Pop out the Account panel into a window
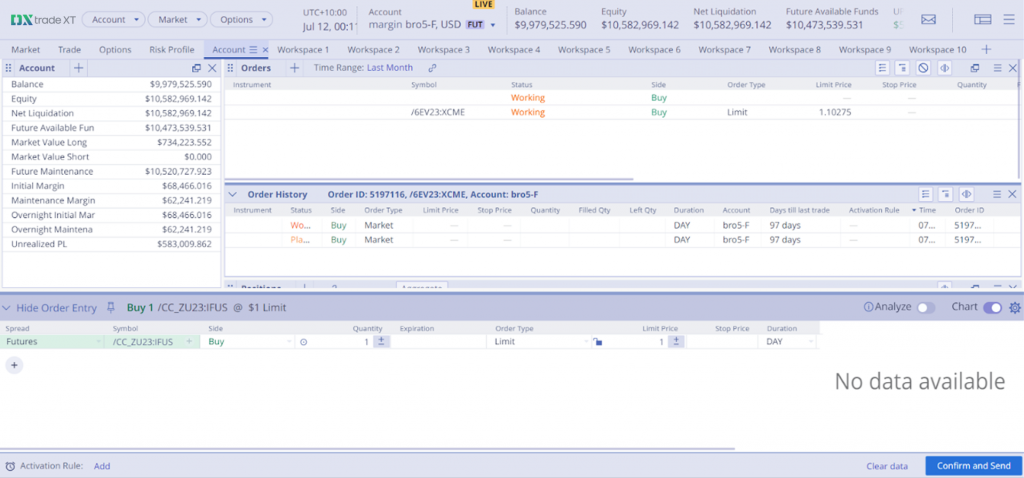Viewport: 1024px width, 478px height. click(196, 68)
